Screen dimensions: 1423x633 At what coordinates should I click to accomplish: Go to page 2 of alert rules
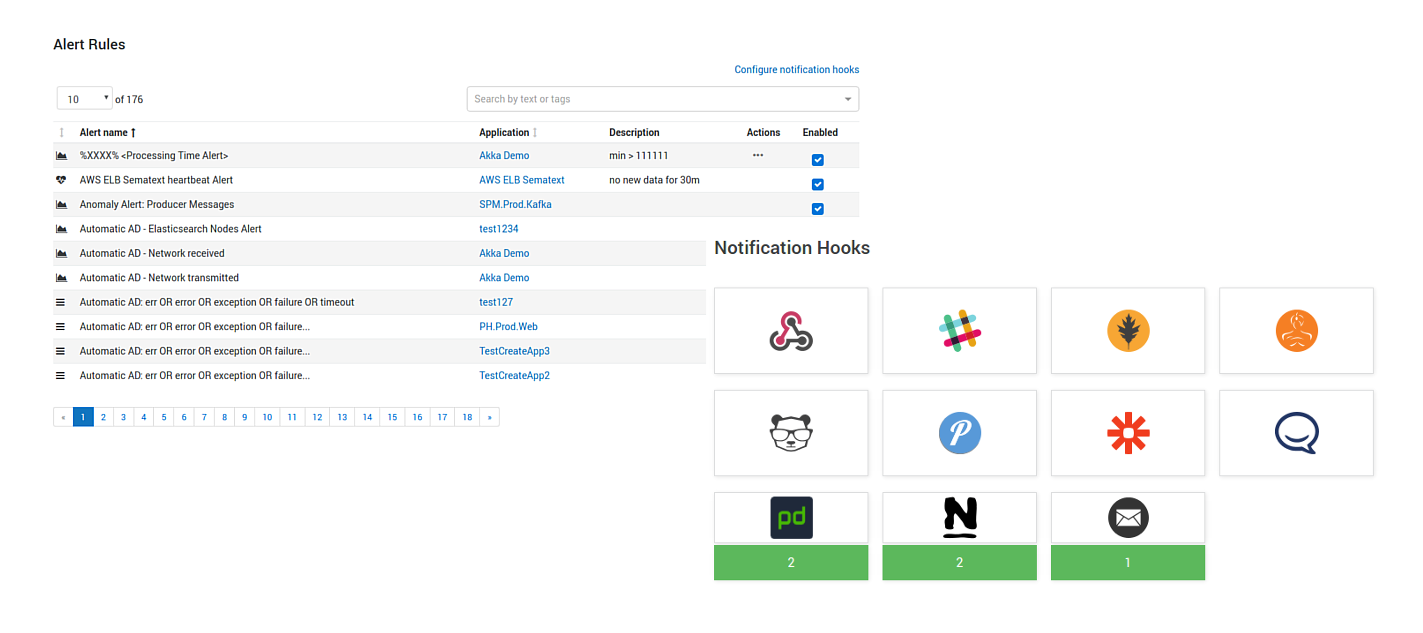point(104,417)
